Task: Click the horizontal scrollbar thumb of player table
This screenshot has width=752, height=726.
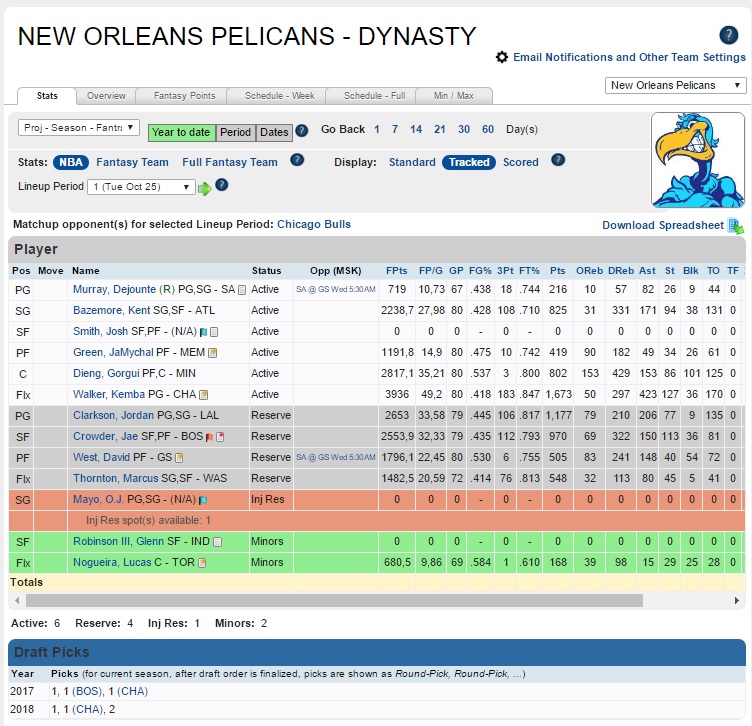Action: point(334,600)
